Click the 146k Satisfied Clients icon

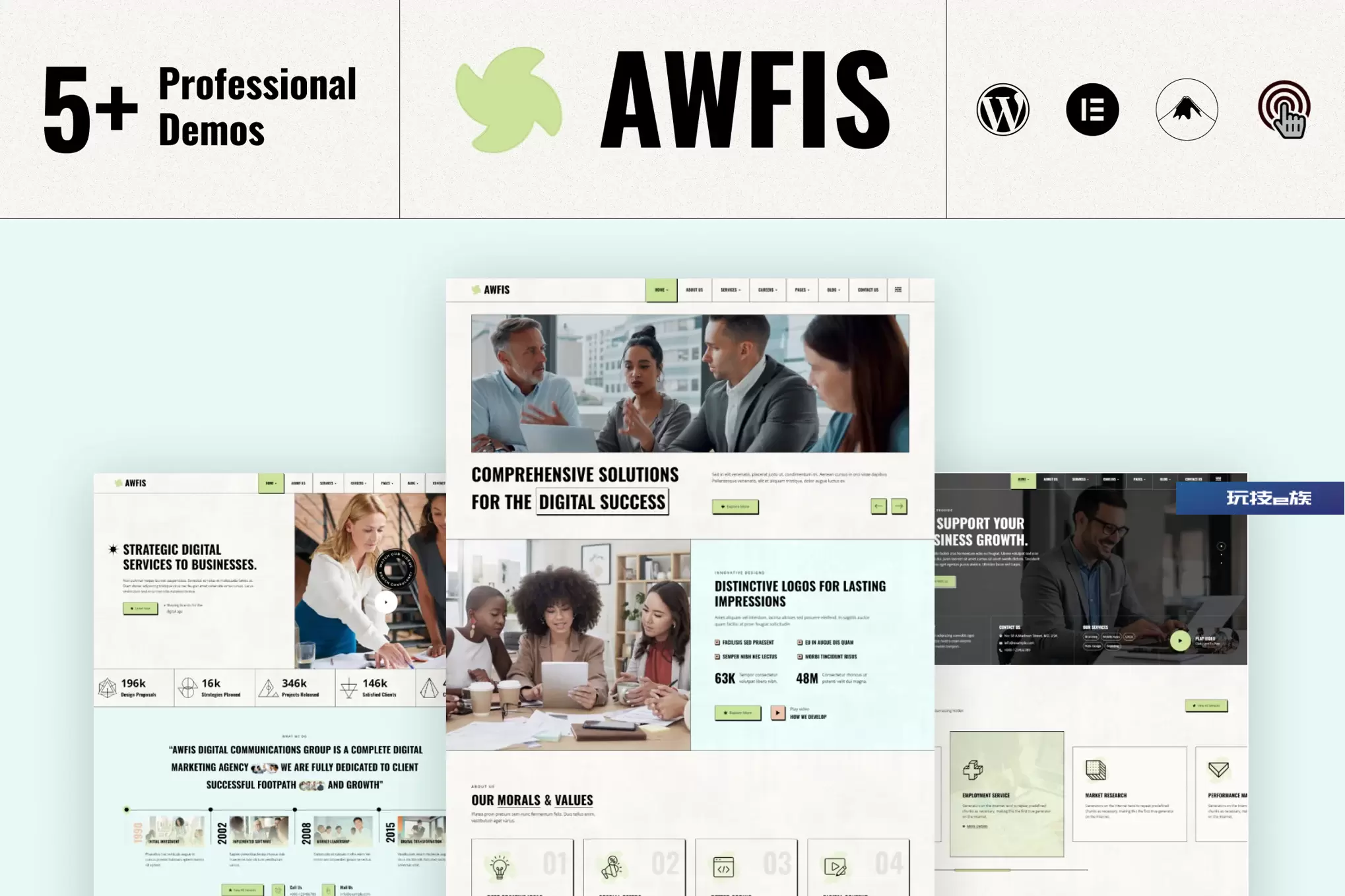coord(348,689)
